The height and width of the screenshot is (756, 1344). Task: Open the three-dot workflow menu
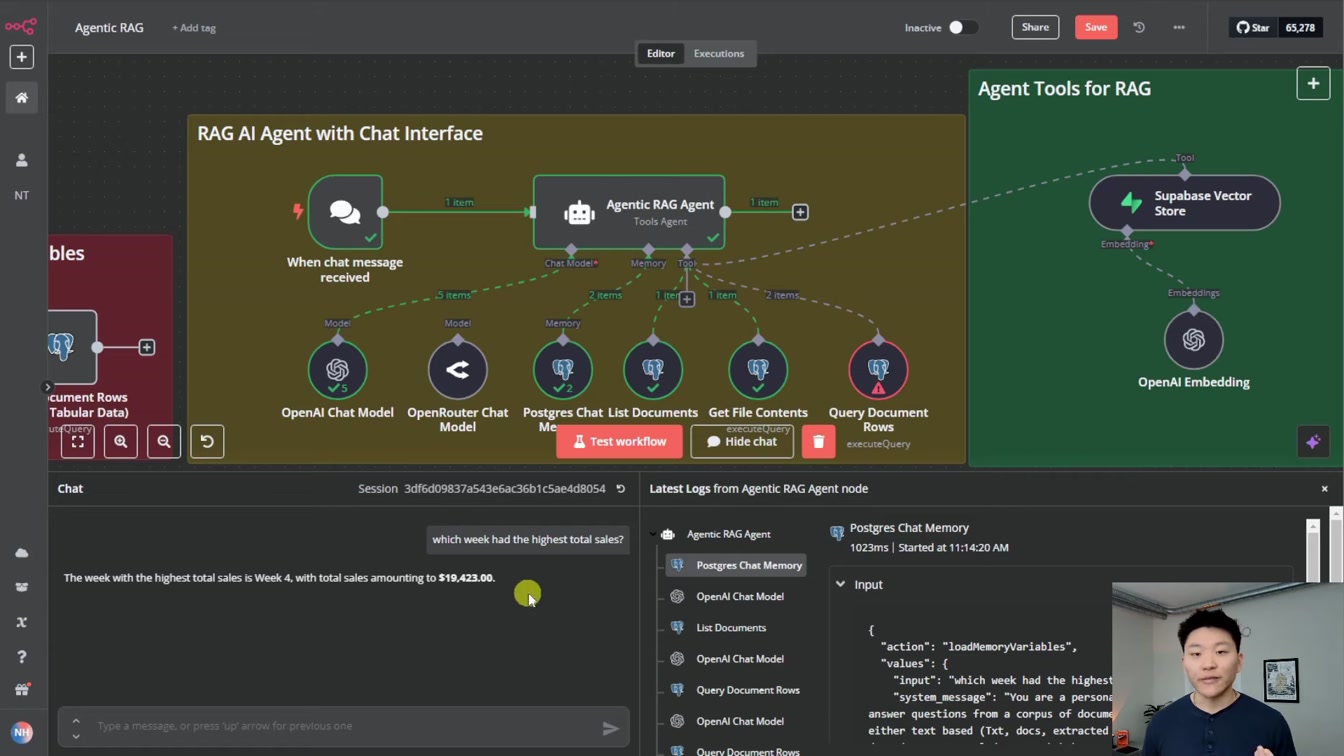(1179, 28)
